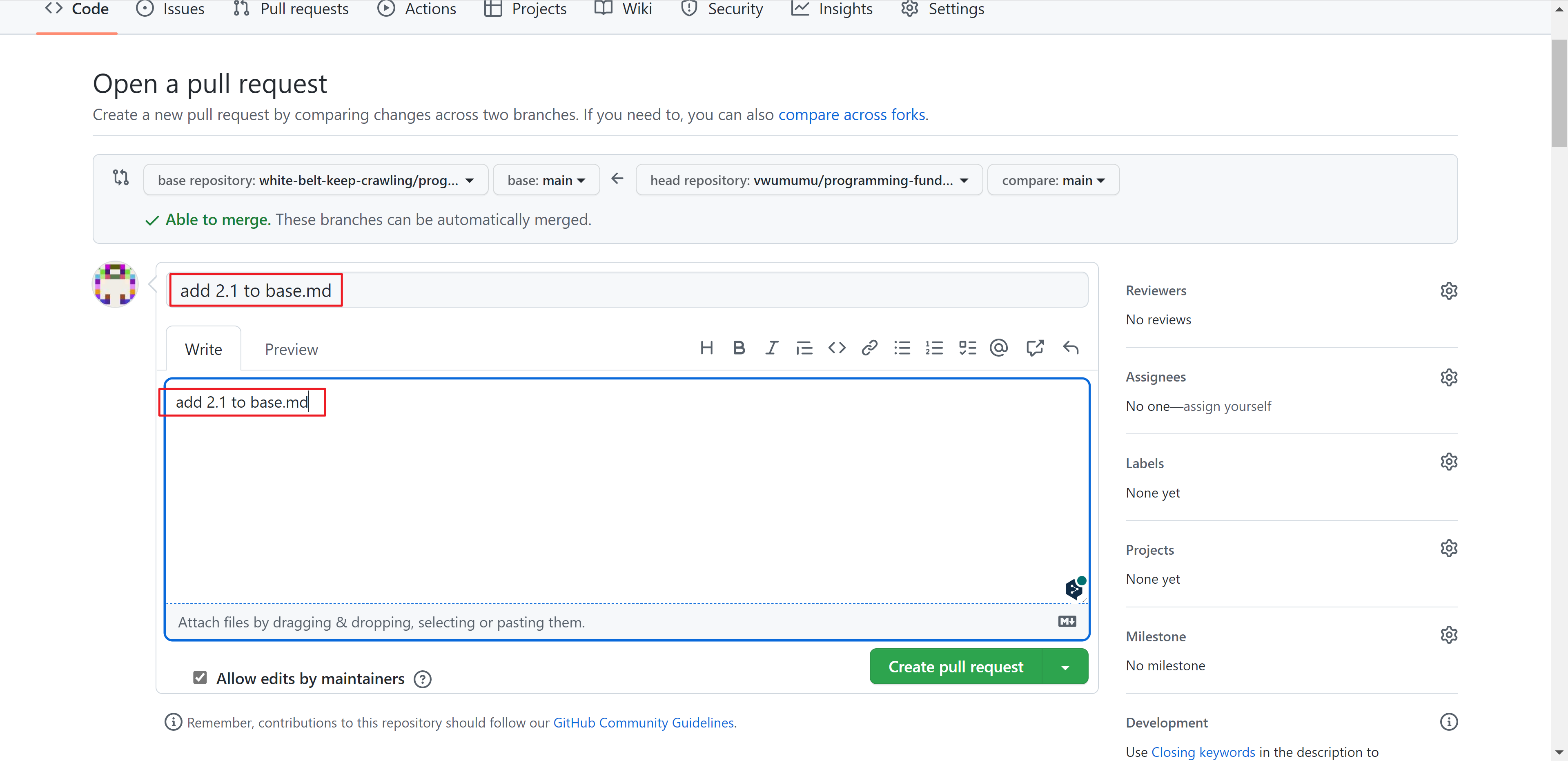Expand the base repository dropdown

[315, 180]
